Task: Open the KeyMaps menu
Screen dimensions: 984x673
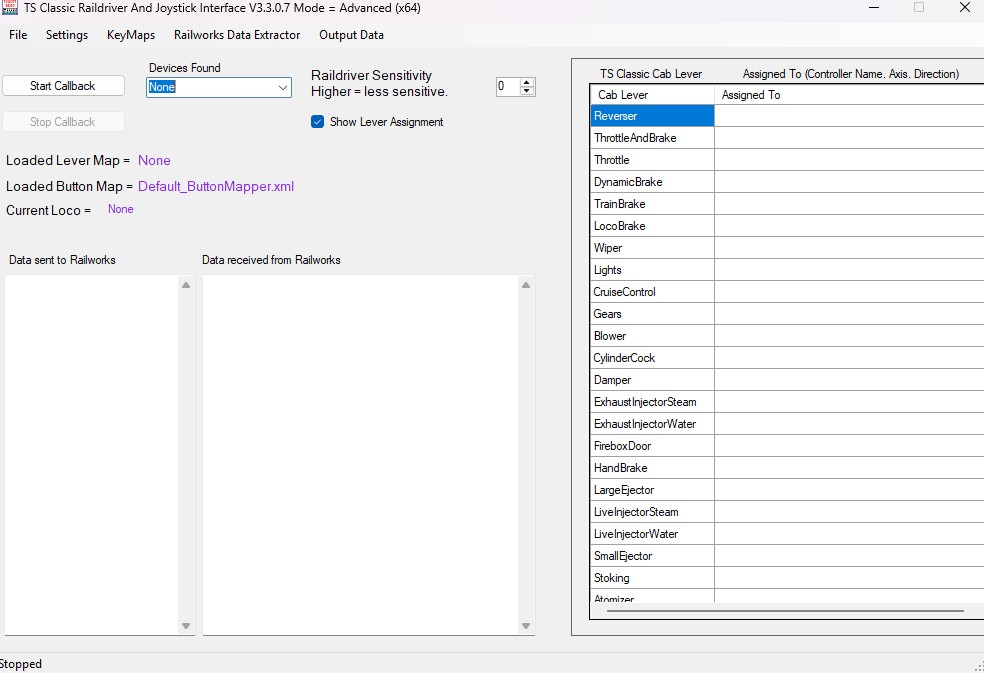Action: click(x=131, y=35)
